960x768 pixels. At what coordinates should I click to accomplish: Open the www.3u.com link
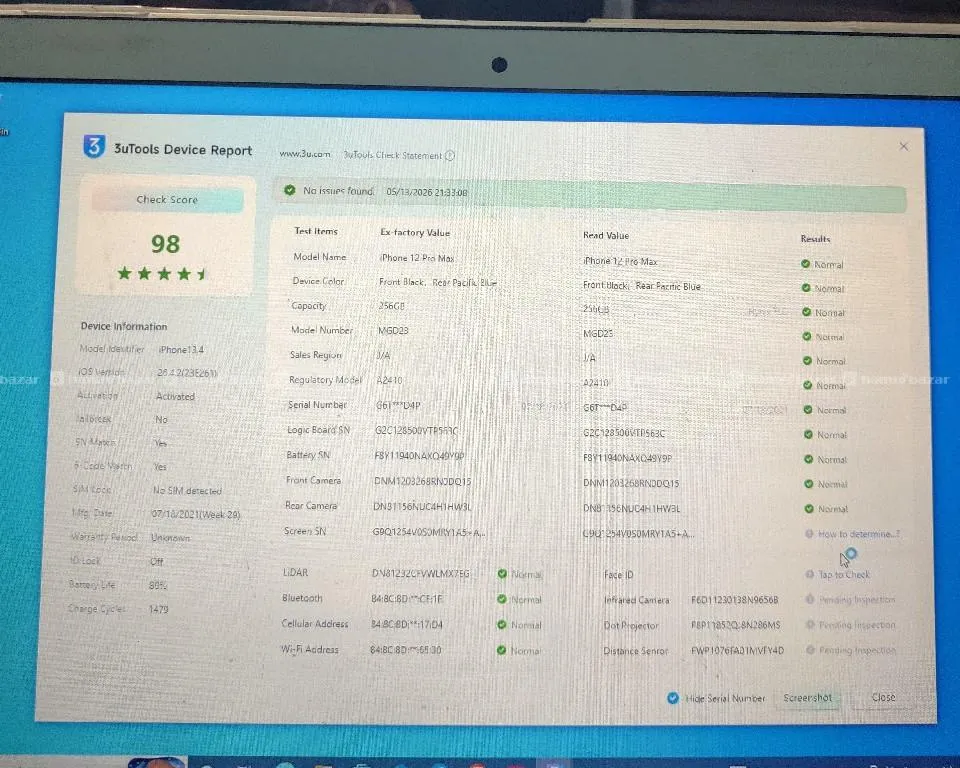305,154
